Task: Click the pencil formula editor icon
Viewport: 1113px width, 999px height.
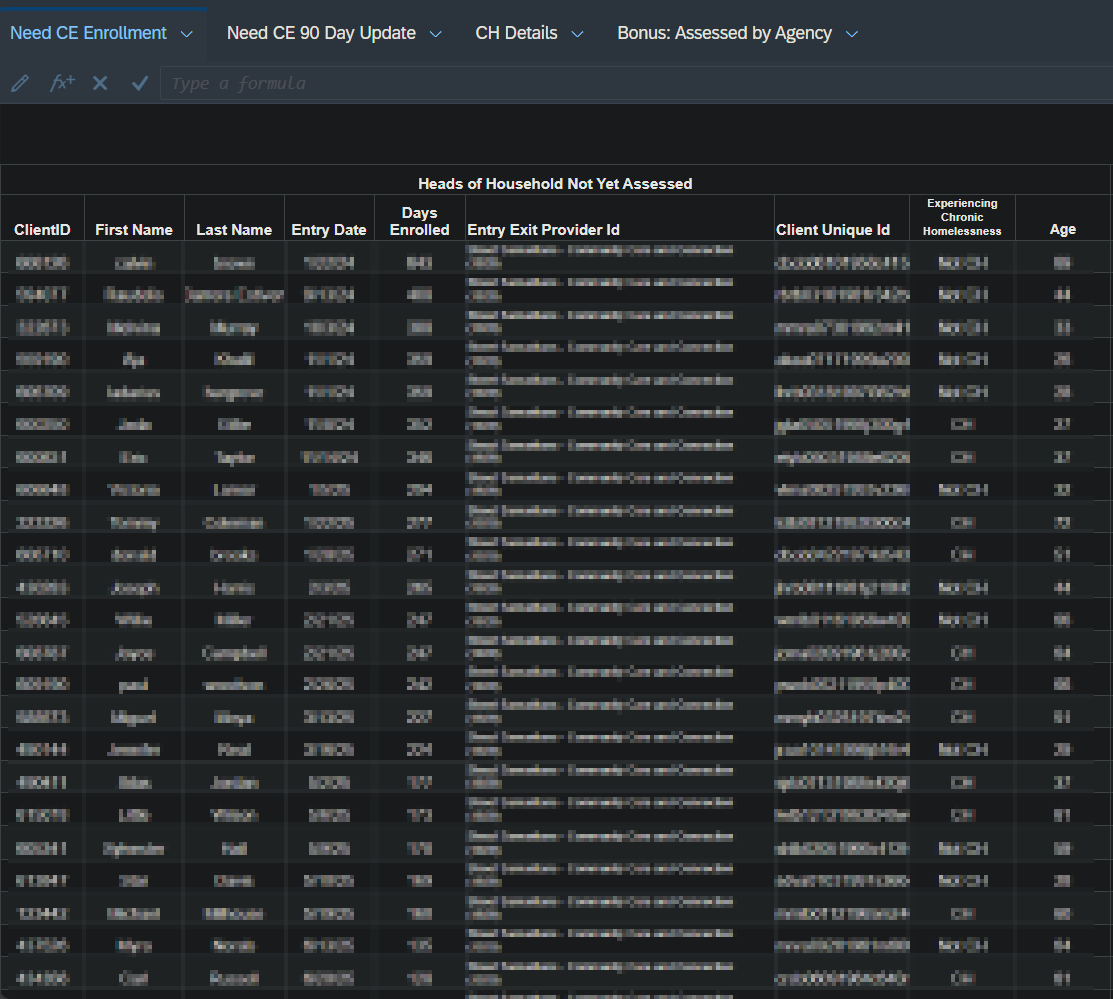Action: [x=20, y=84]
